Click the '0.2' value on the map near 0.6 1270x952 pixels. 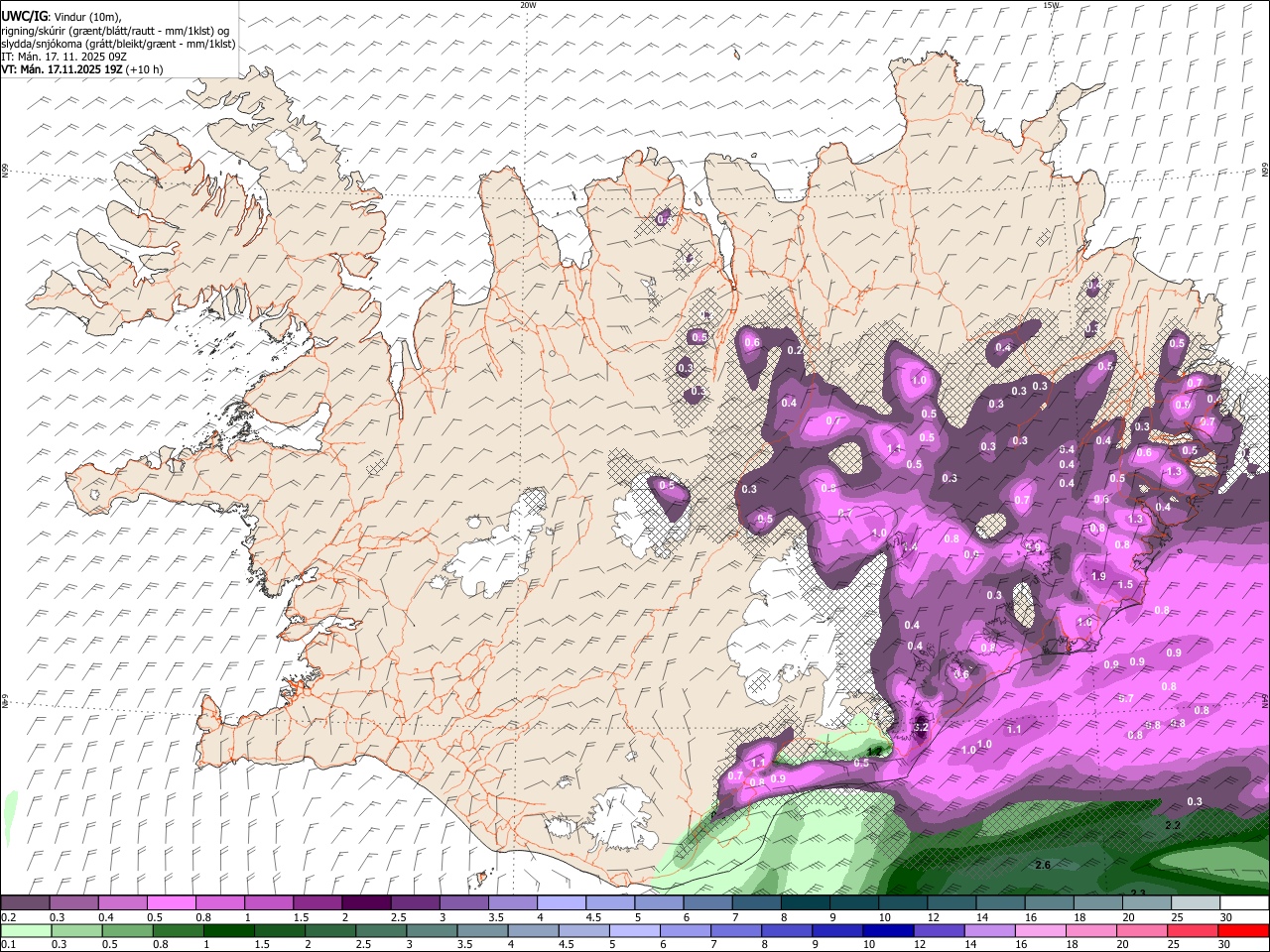pyautogui.click(x=794, y=350)
